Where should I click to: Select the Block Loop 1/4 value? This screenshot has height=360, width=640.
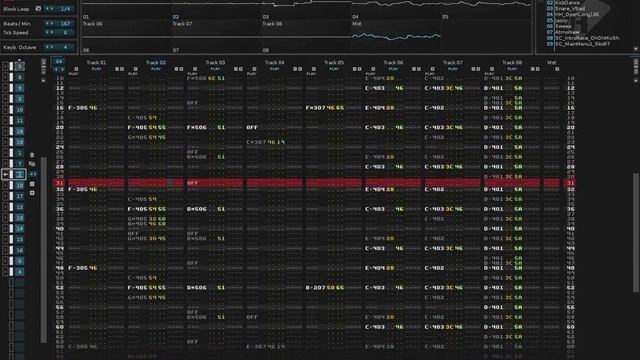tap(65, 9)
